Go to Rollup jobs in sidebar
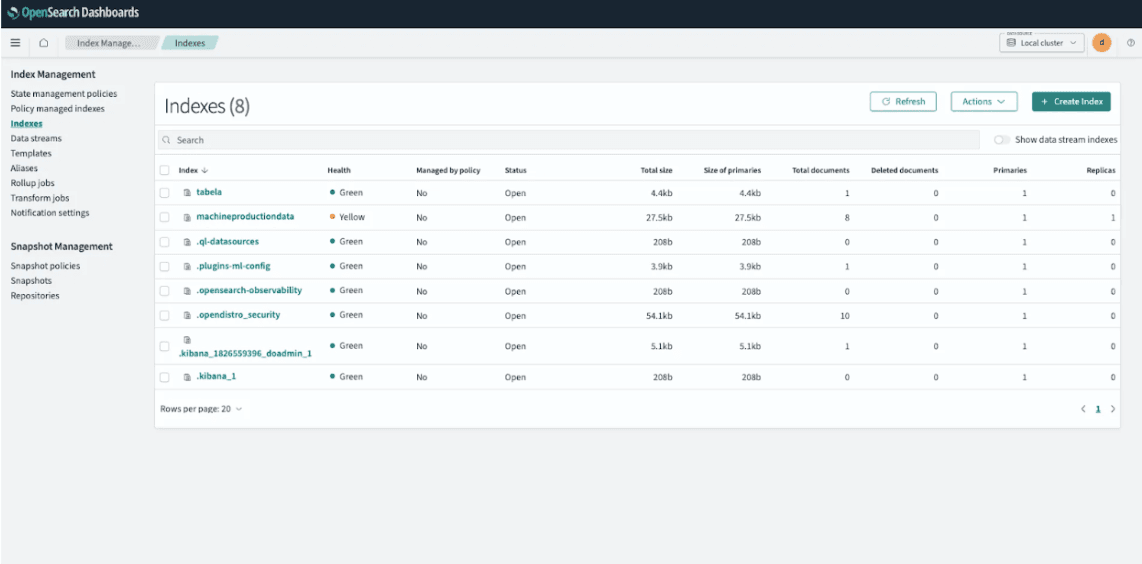 coord(33,183)
